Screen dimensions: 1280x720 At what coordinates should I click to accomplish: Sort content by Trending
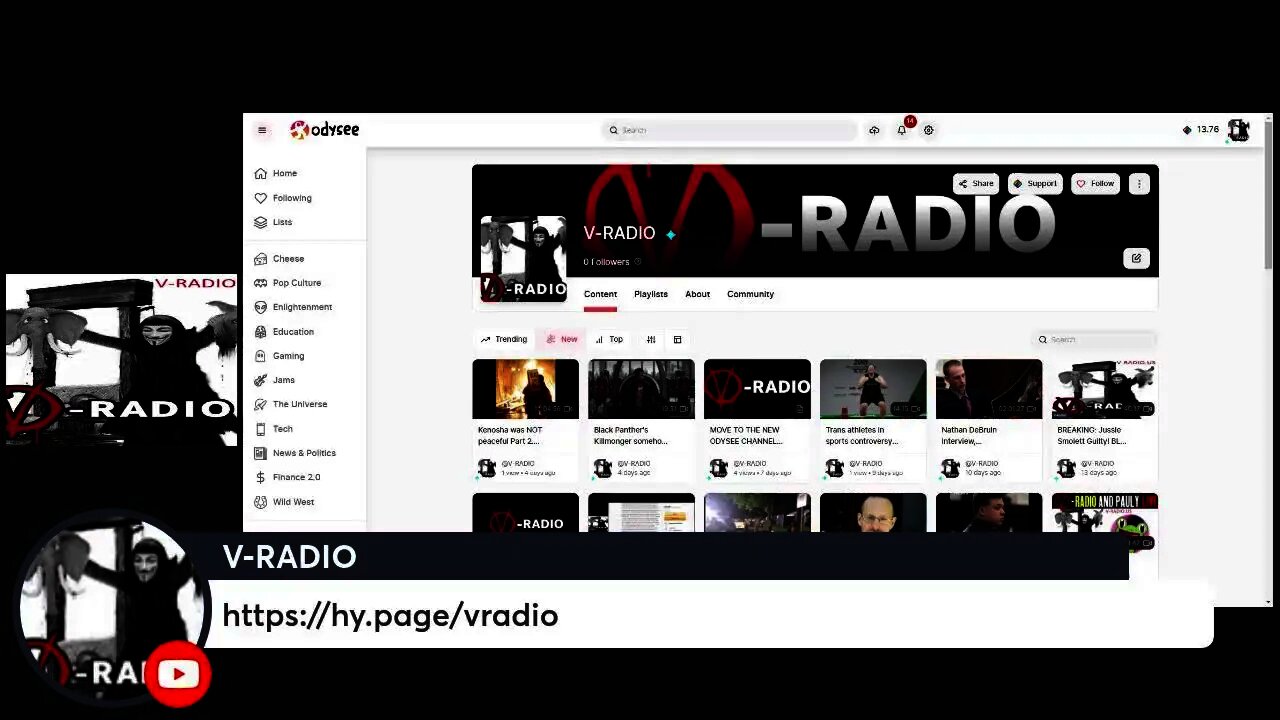tap(503, 339)
